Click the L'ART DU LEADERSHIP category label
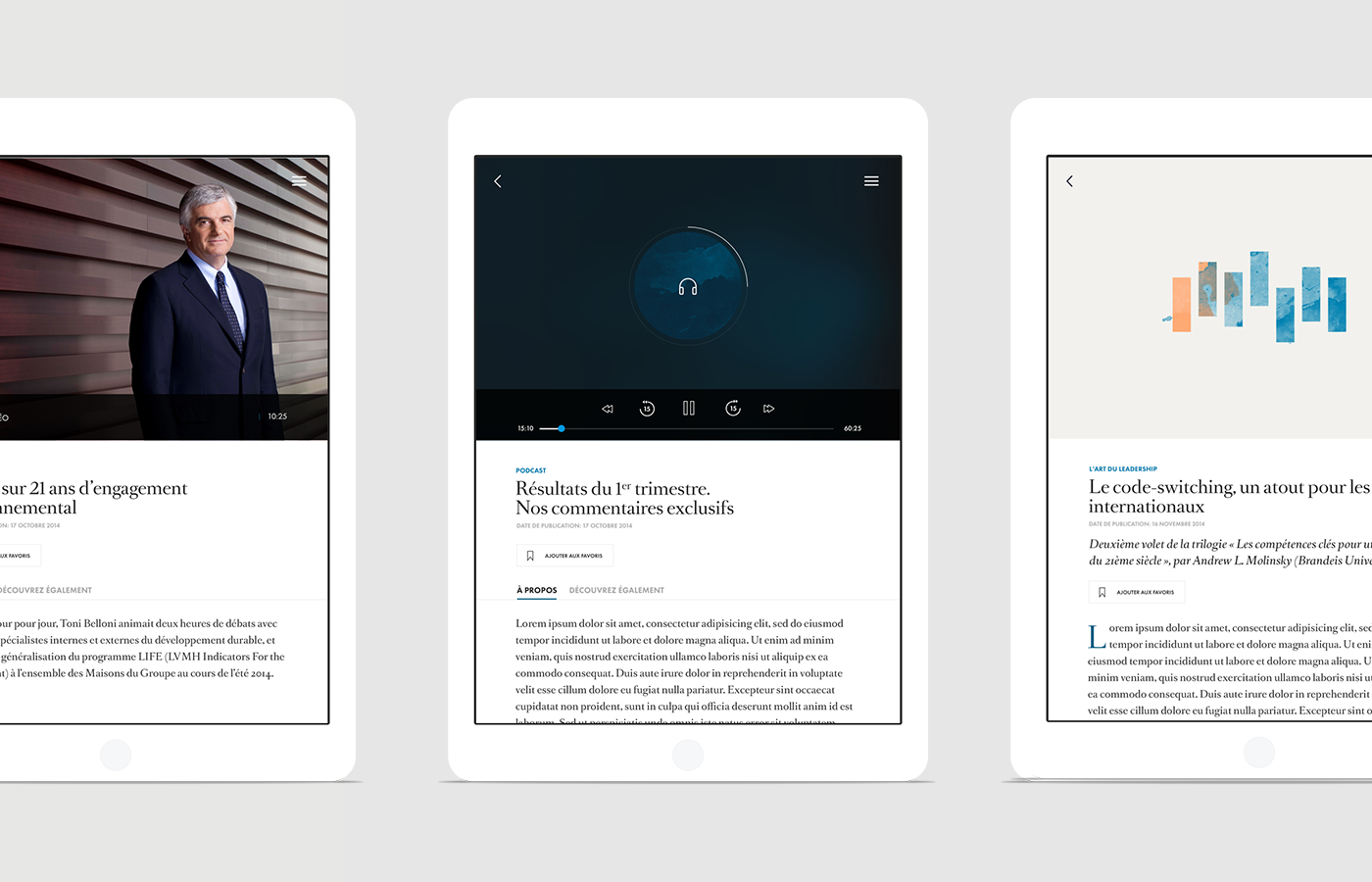Image resolution: width=1372 pixels, height=882 pixels. pyautogui.click(x=1123, y=468)
